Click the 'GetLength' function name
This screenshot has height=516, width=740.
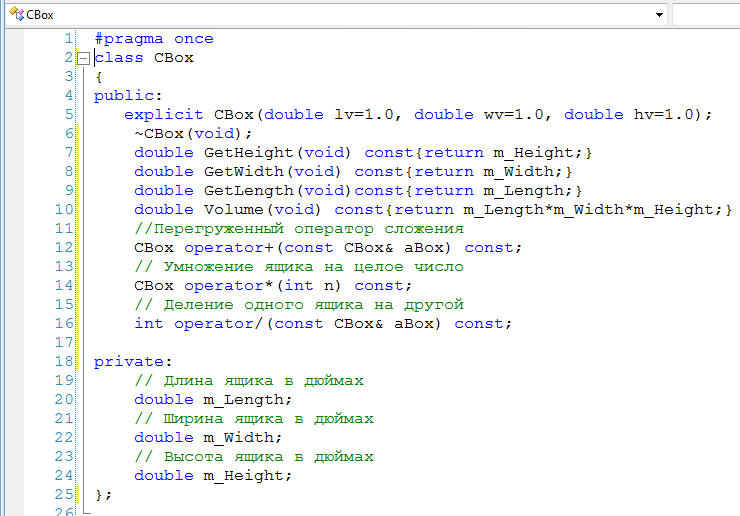(x=248, y=191)
